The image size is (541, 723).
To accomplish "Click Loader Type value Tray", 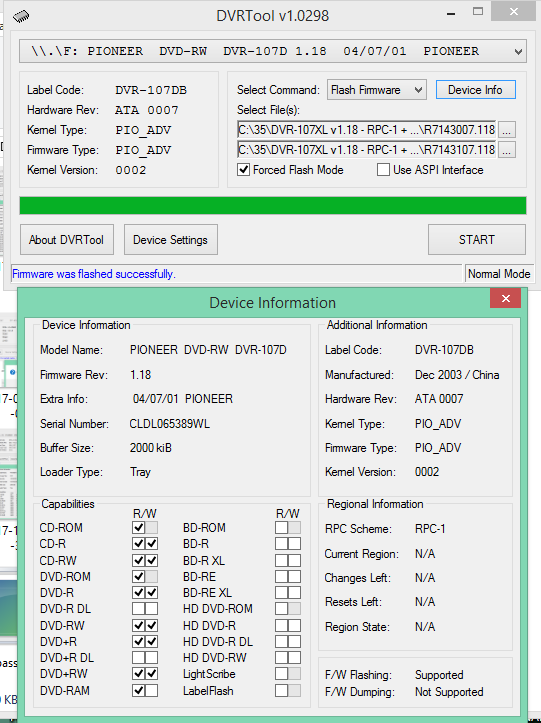I will (141, 472).
